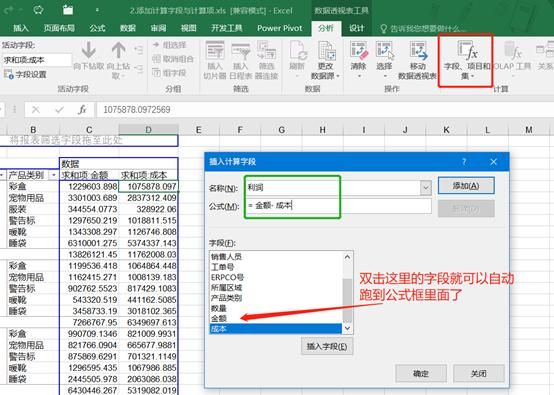The width and height of the screenshot is (554, 395).
Task: Click the 名称 input field containing 利润
Action: pyautogui.click(x=332, y=188)
